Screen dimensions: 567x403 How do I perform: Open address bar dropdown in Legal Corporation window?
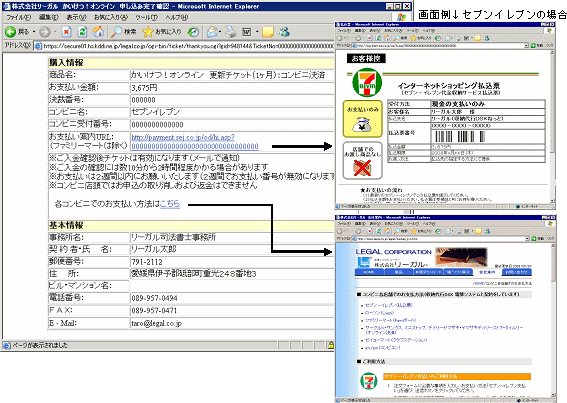(x=526, y=239)
